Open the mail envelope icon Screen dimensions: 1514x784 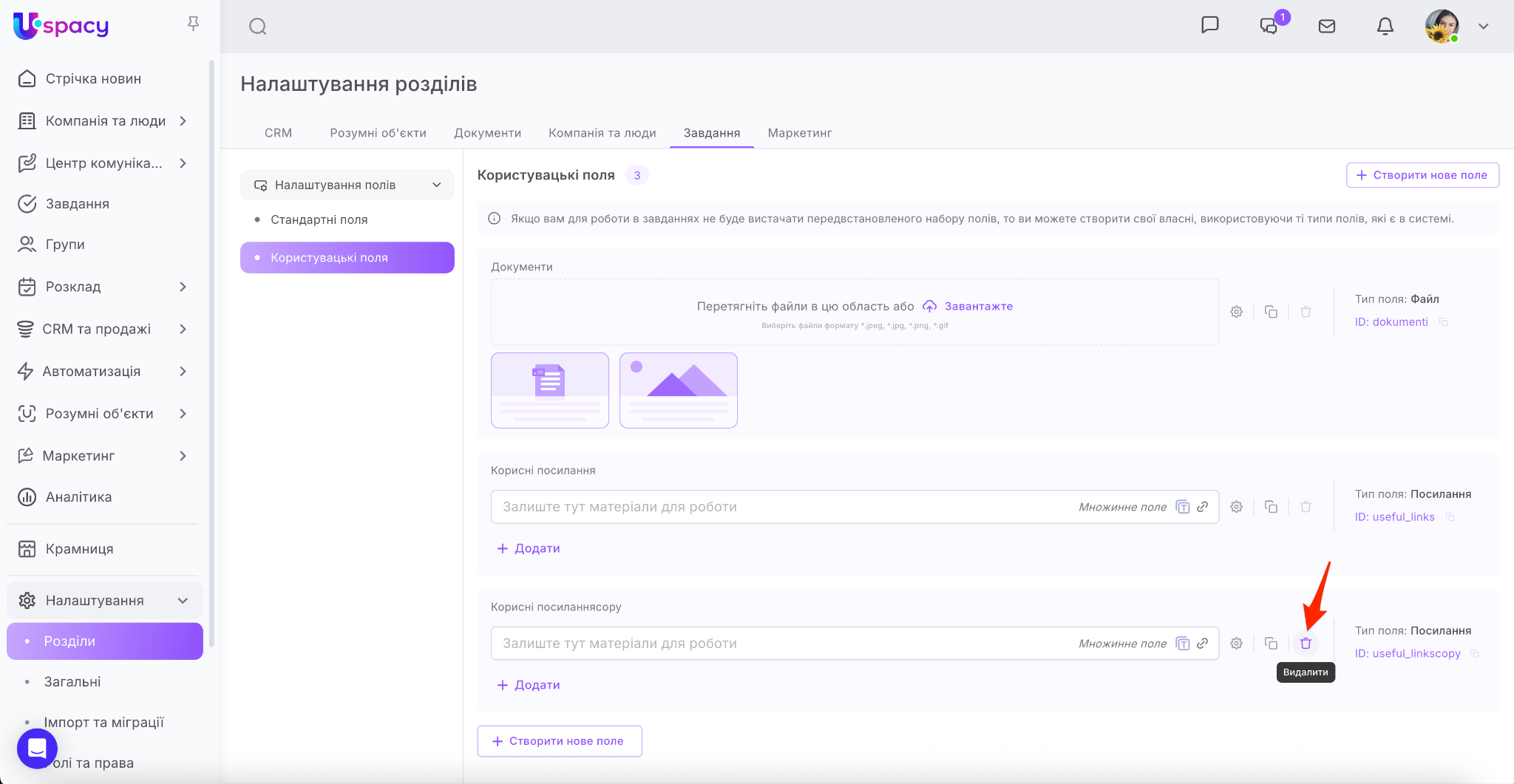(x=1326, y=27)
